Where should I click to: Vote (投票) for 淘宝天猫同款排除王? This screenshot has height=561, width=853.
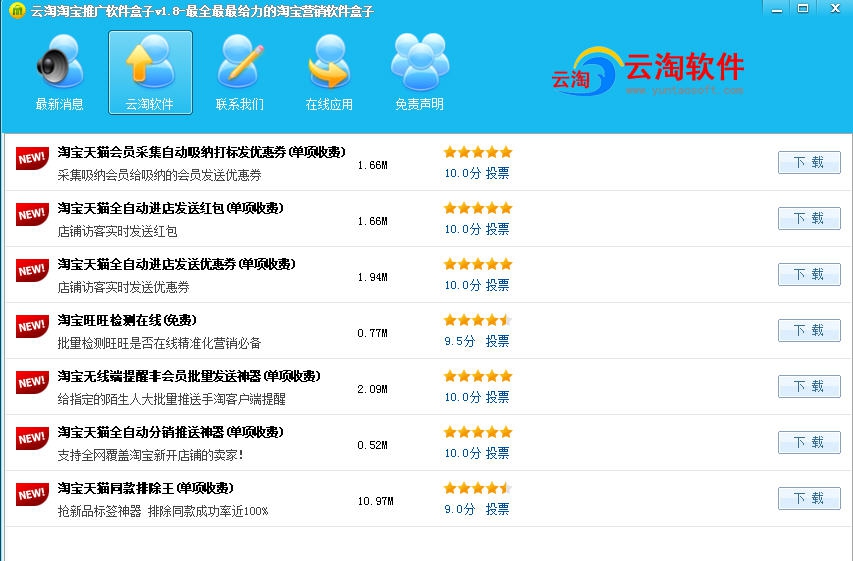[497, 509]
